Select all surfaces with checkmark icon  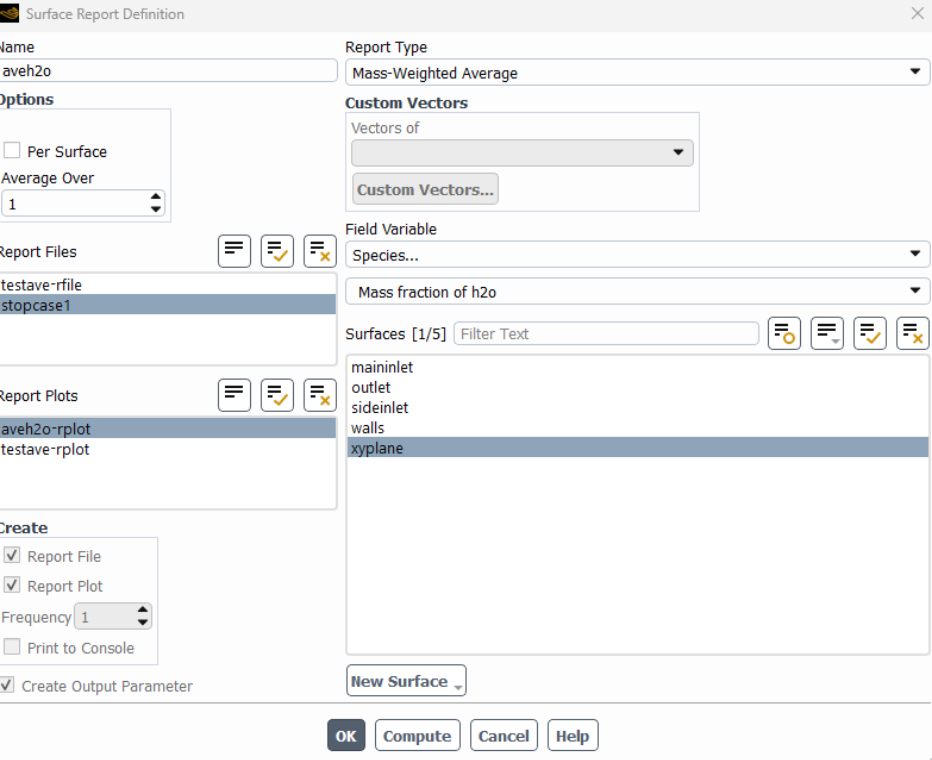coord(870,334)
